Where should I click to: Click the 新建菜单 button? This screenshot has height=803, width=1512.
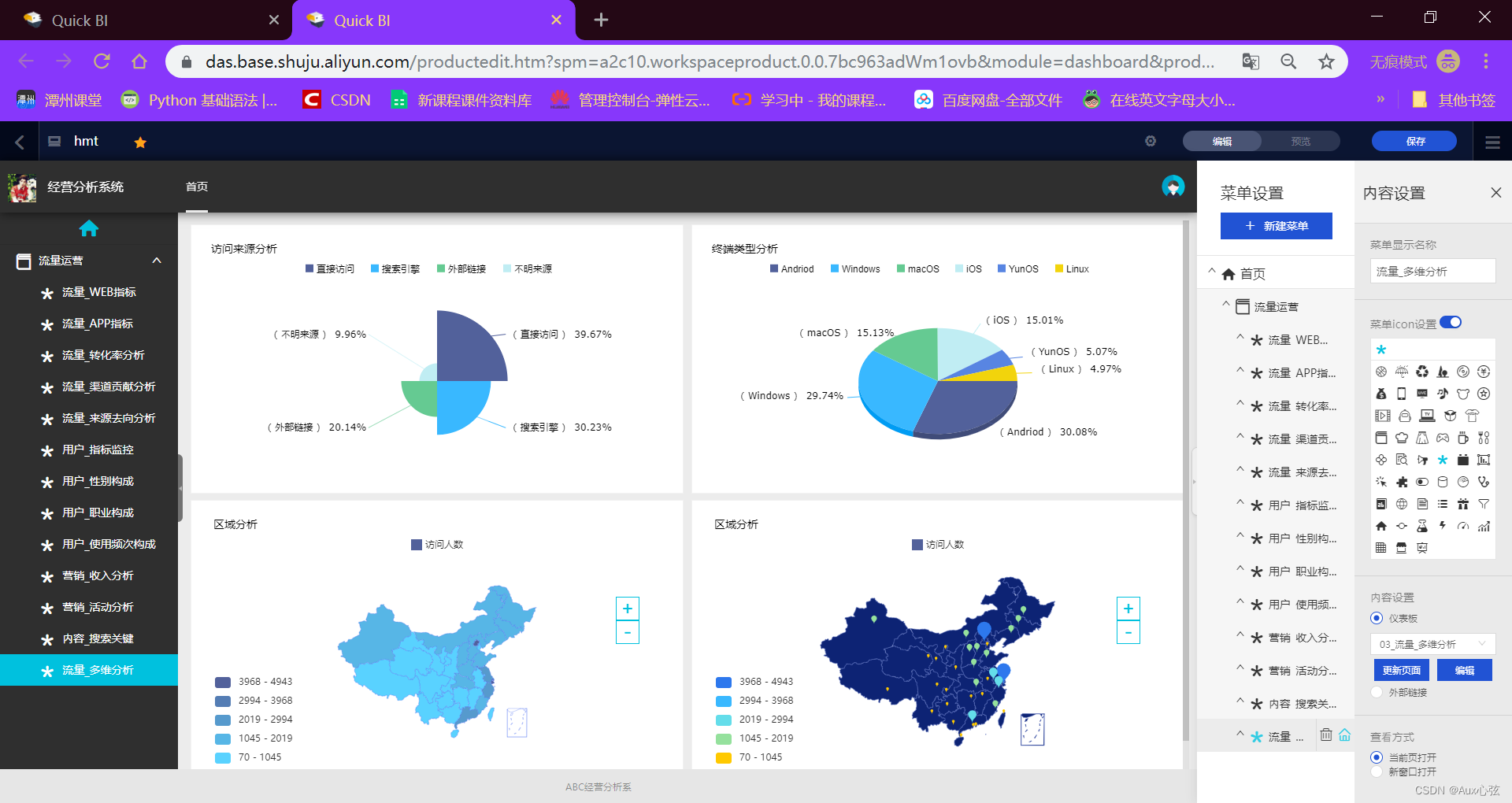point(1276,226)
